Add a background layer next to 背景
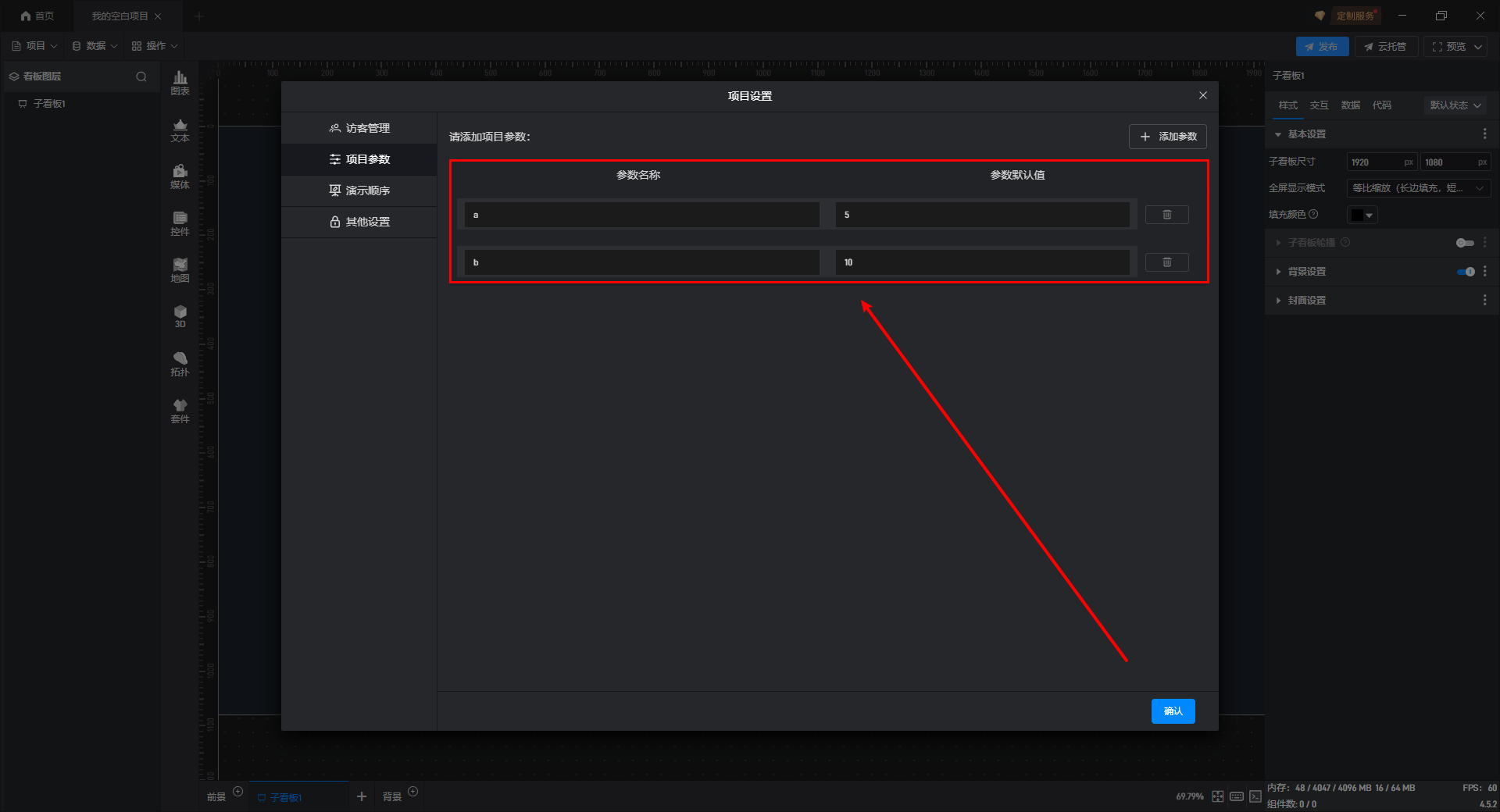The image size is (1500, 812). (413, 792)
